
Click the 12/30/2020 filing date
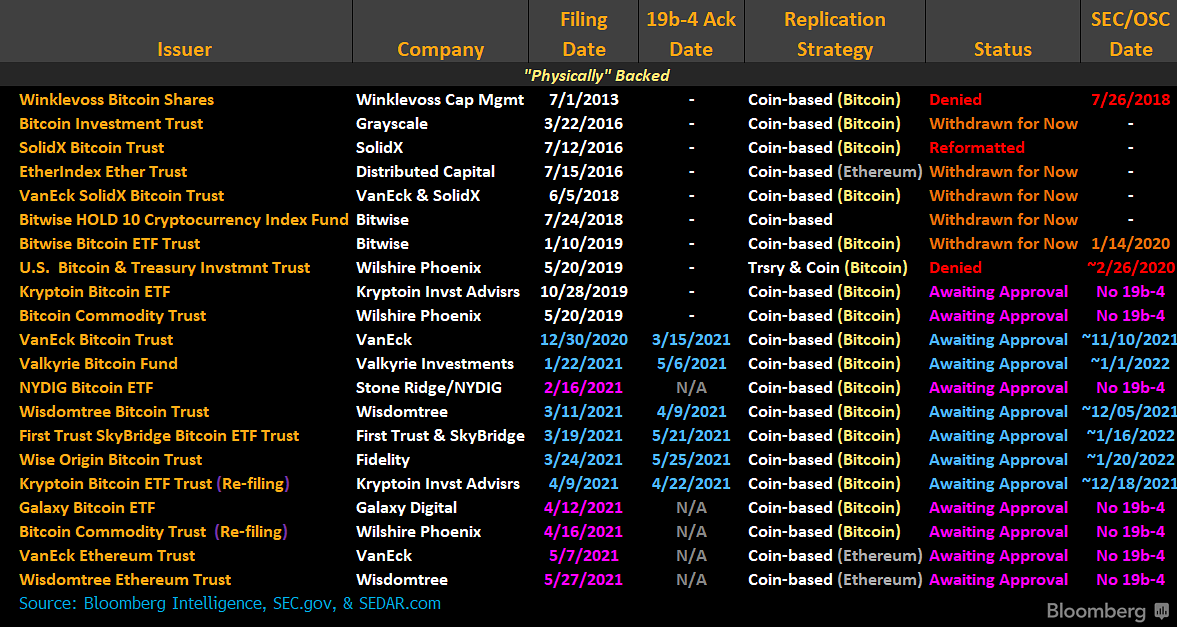[584, 339]
